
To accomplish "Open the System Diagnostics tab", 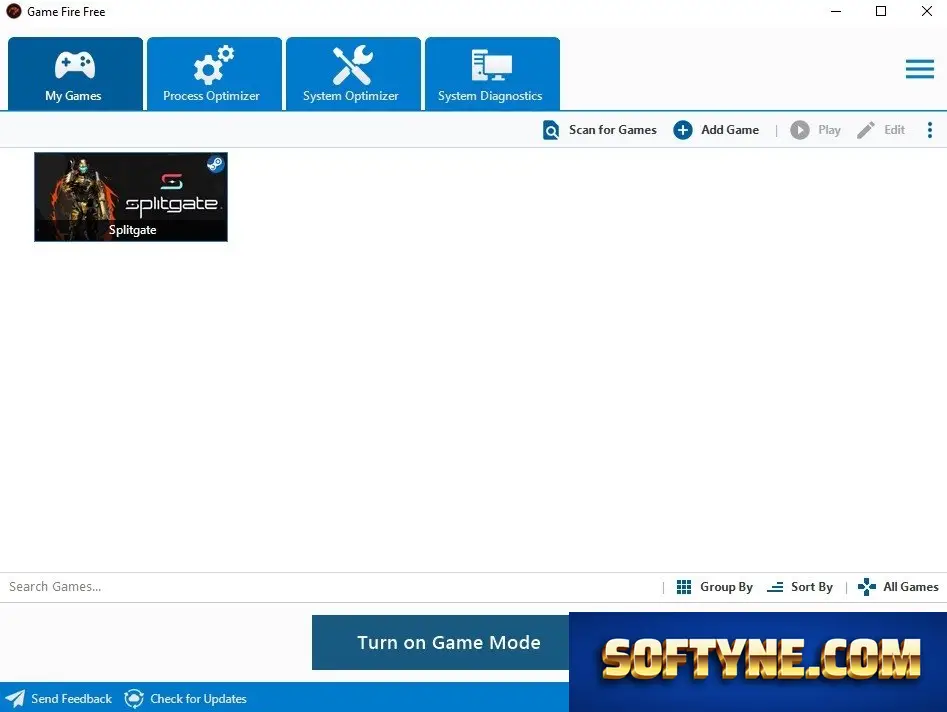I will (x=492, y=74).
